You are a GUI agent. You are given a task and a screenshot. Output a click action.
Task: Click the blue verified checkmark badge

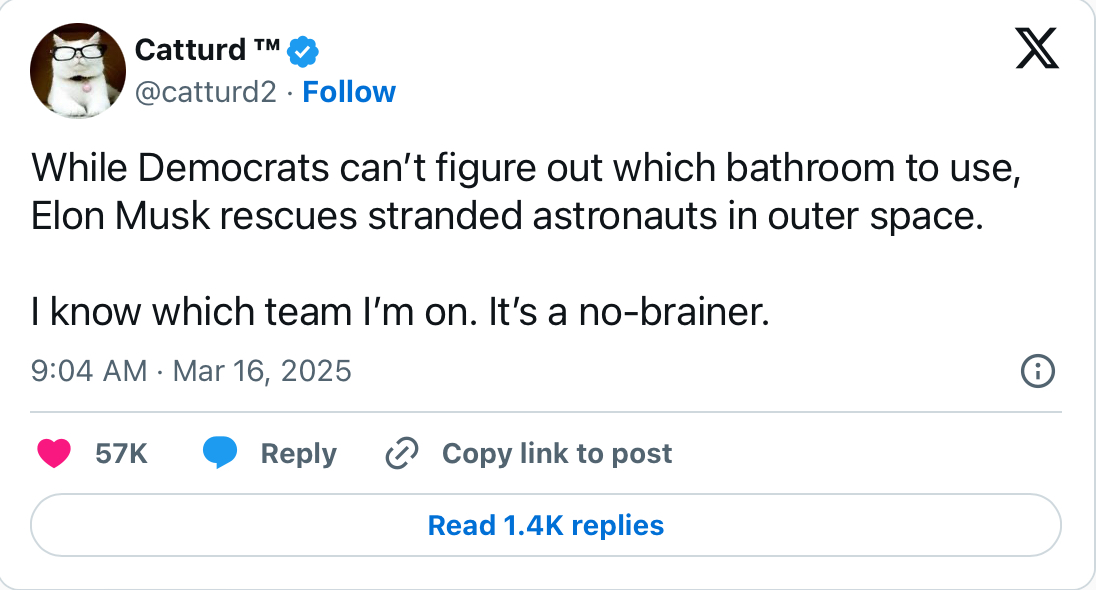tap(303, 49)
